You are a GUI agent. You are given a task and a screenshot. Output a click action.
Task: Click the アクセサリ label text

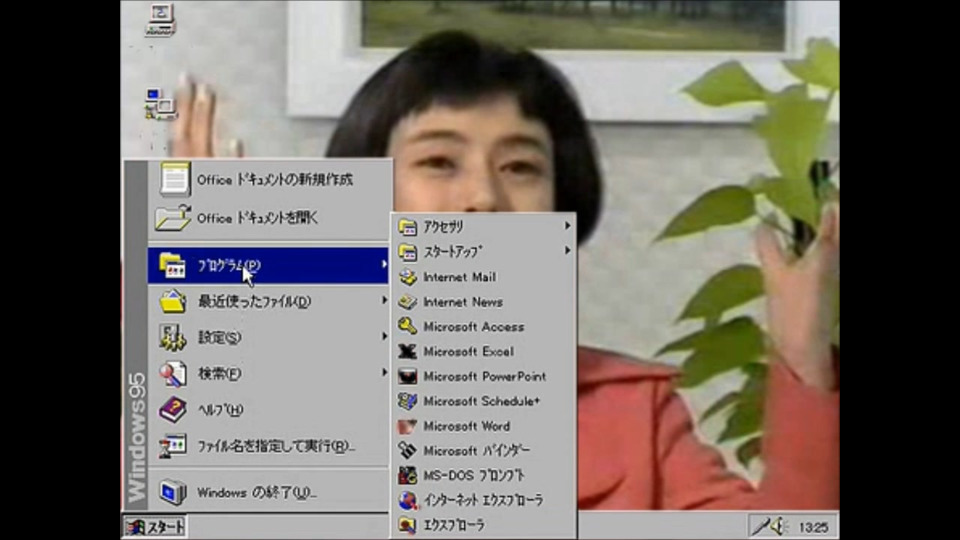[443, 227]
